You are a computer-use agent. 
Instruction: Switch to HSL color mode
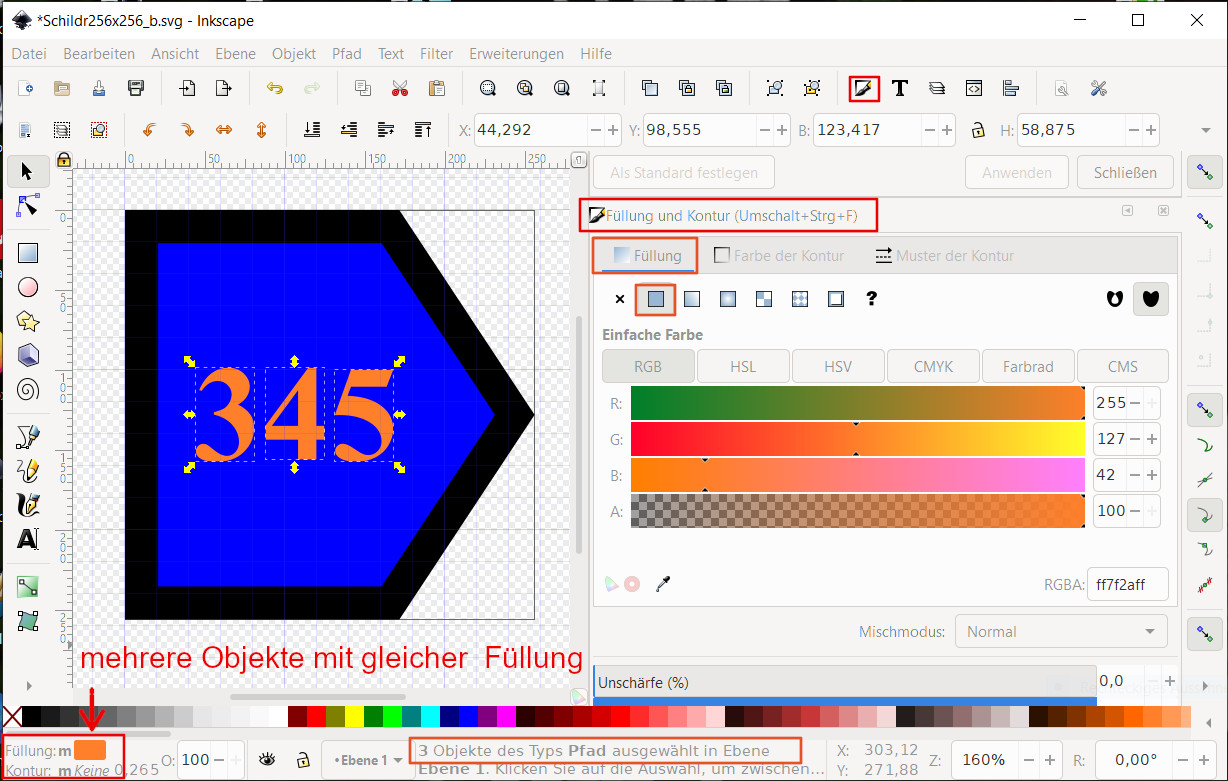(743, 366)
